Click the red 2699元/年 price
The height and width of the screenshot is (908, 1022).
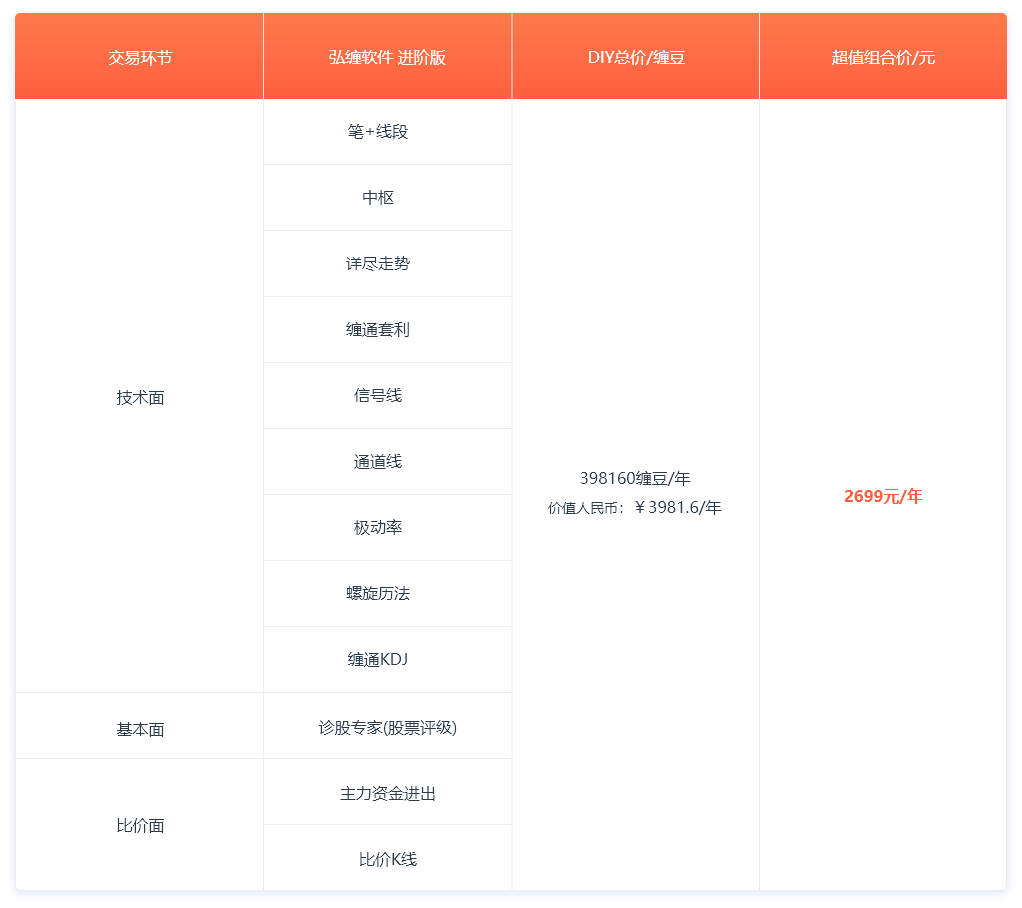(883, 496)
